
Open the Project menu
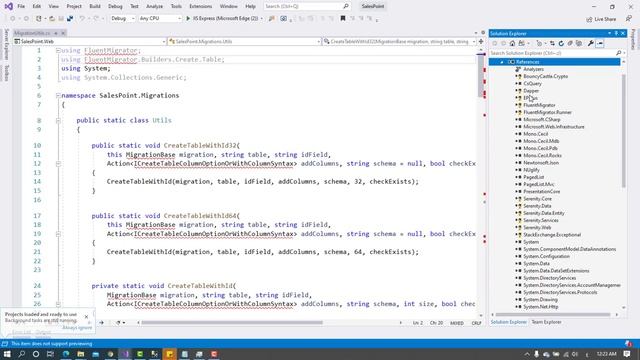point(74,7)
